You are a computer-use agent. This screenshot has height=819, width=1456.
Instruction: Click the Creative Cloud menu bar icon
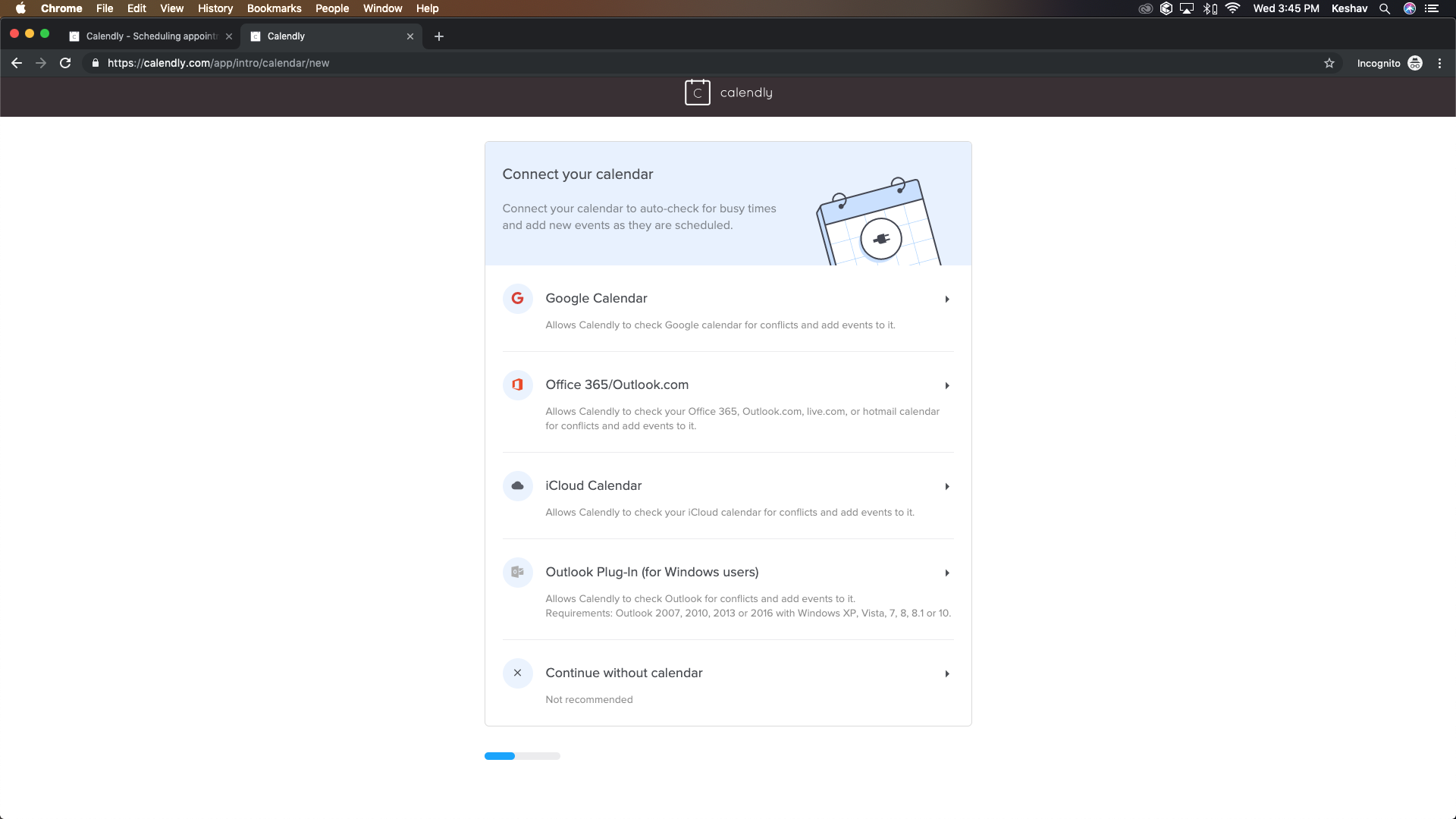[x=1146, y=8]
